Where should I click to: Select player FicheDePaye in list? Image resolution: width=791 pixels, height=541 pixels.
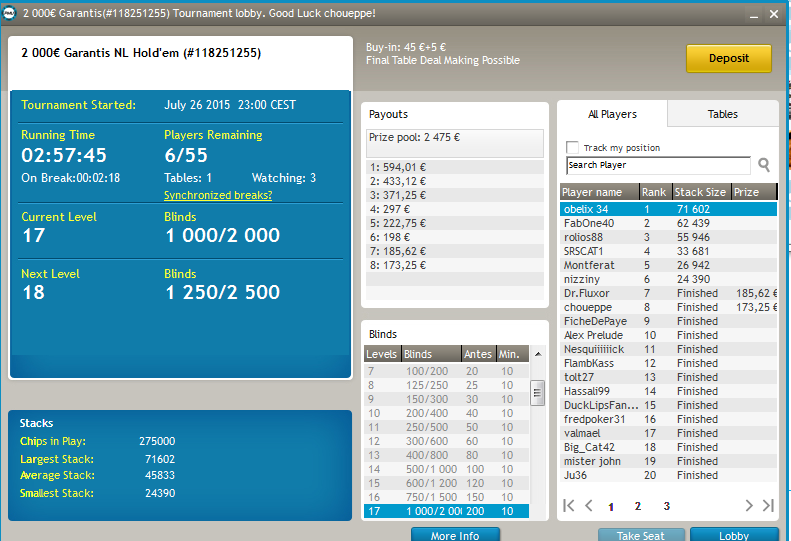pyautogui.click(x=668, y=321)
